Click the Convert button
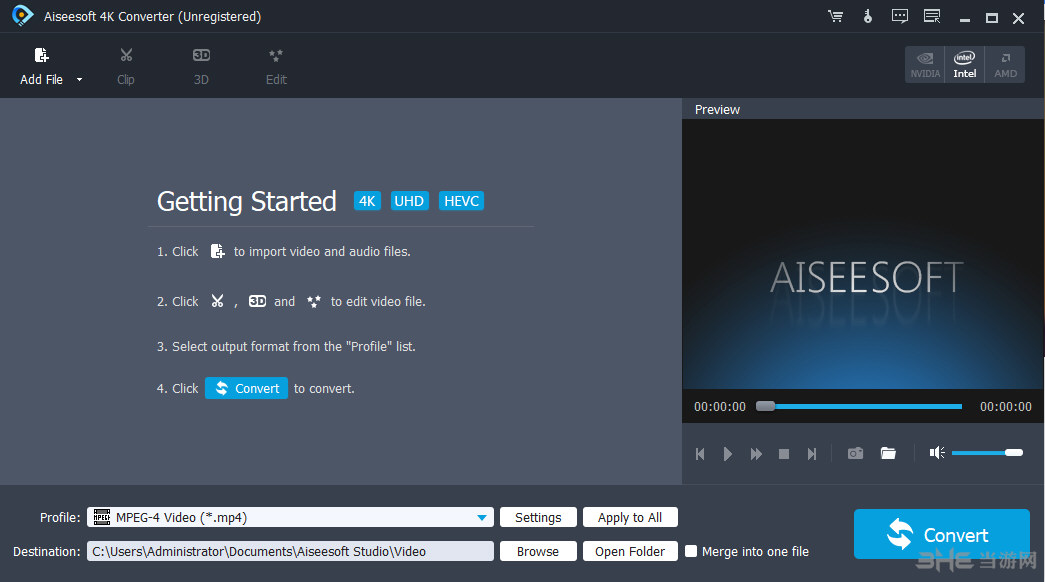This screenshot has height=582, width=1045. [x=941, y=534]
